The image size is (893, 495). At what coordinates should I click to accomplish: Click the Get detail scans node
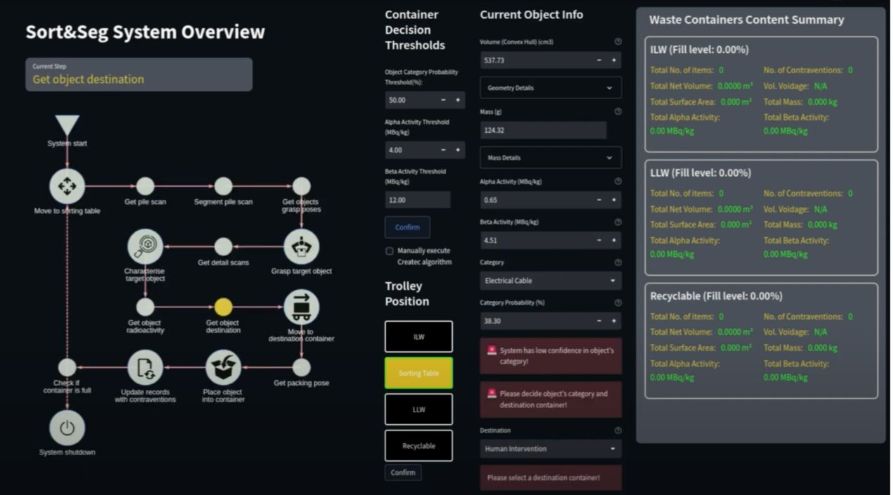pyautogui.click(x=223, y=247)
